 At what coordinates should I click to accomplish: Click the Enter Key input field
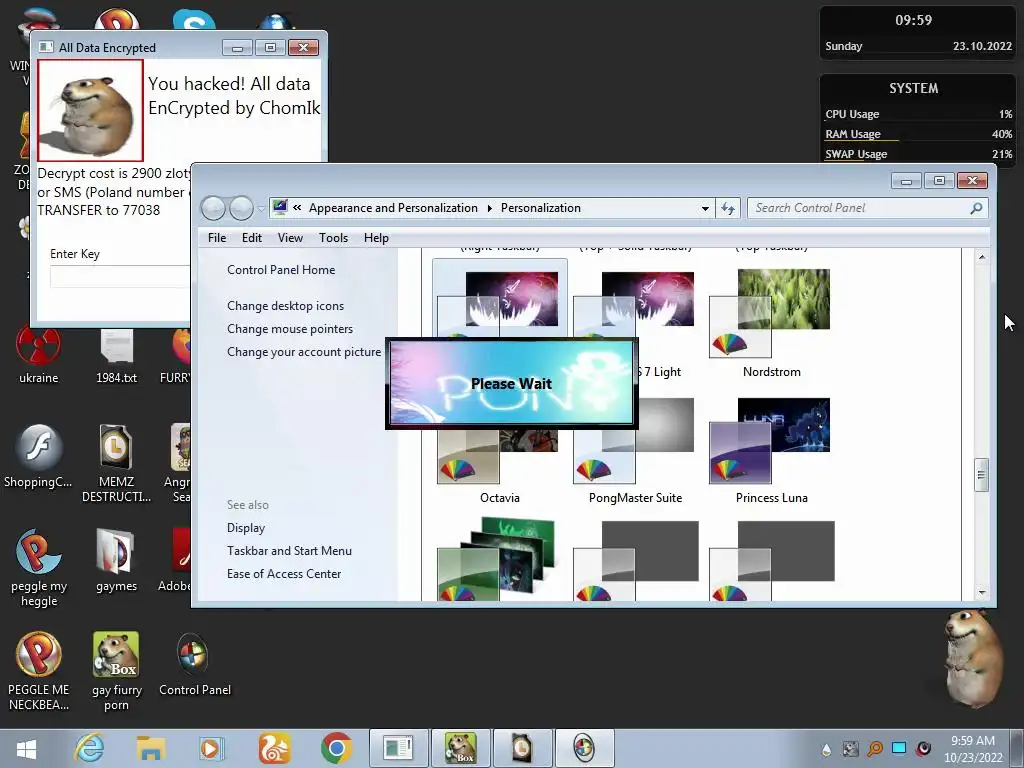pyautogui.click(x=120, y=276)
